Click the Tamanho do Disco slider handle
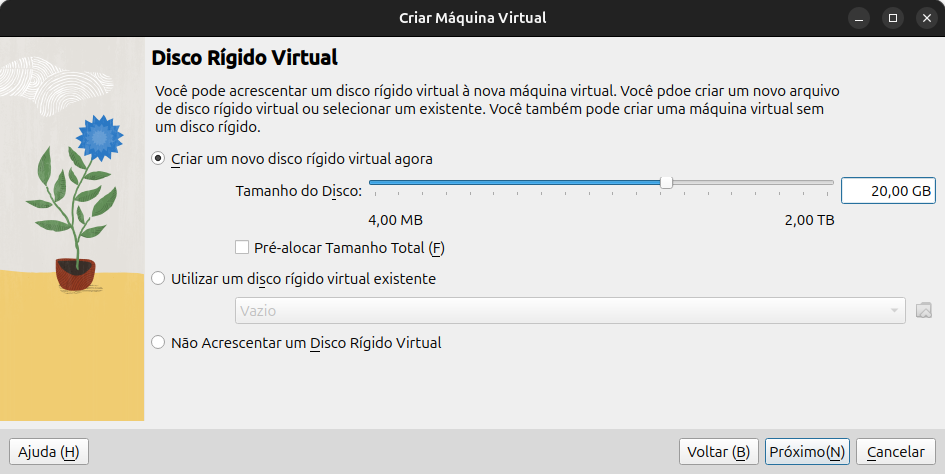 point(666,182)
